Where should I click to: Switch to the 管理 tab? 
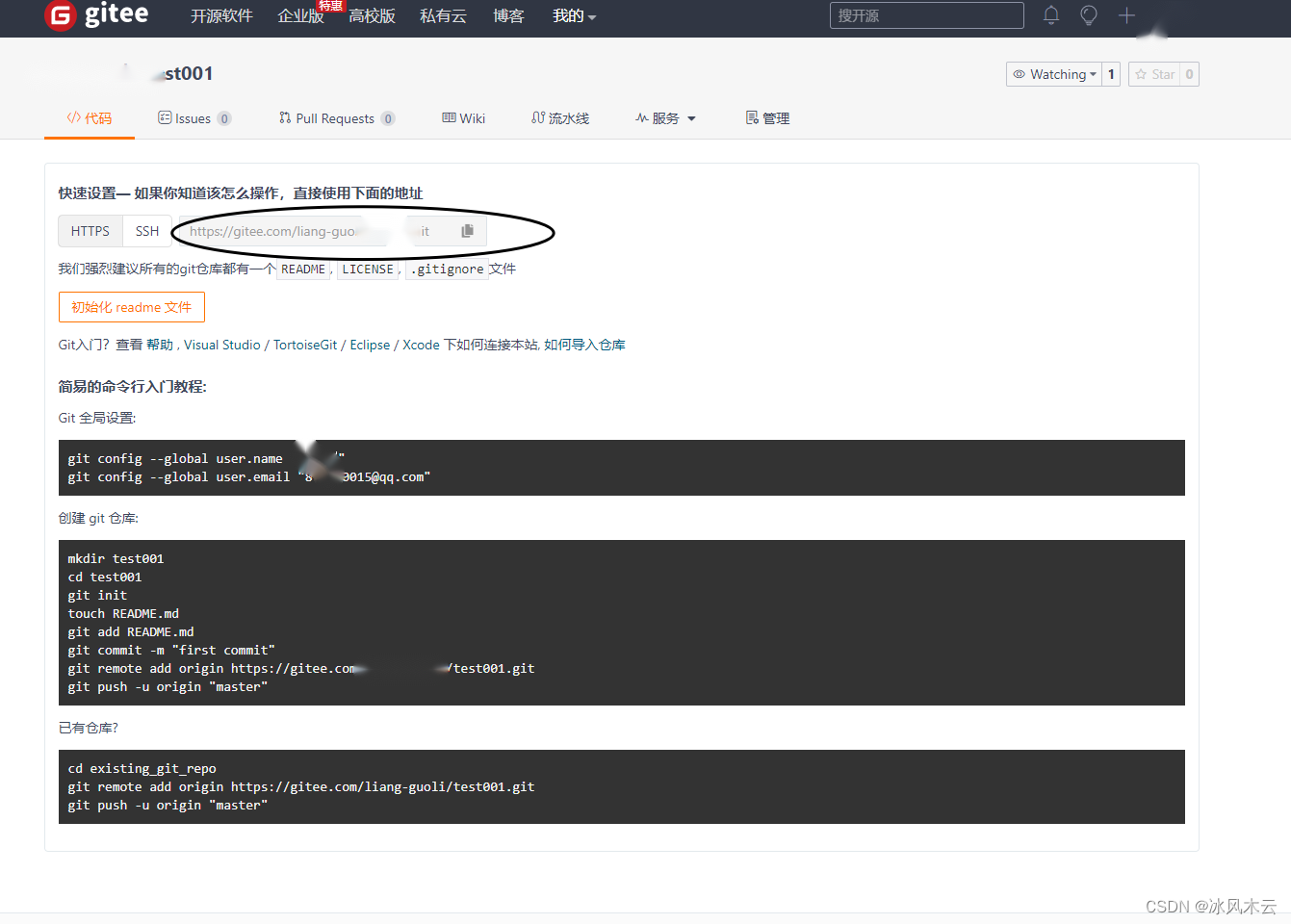coord(767,118)
